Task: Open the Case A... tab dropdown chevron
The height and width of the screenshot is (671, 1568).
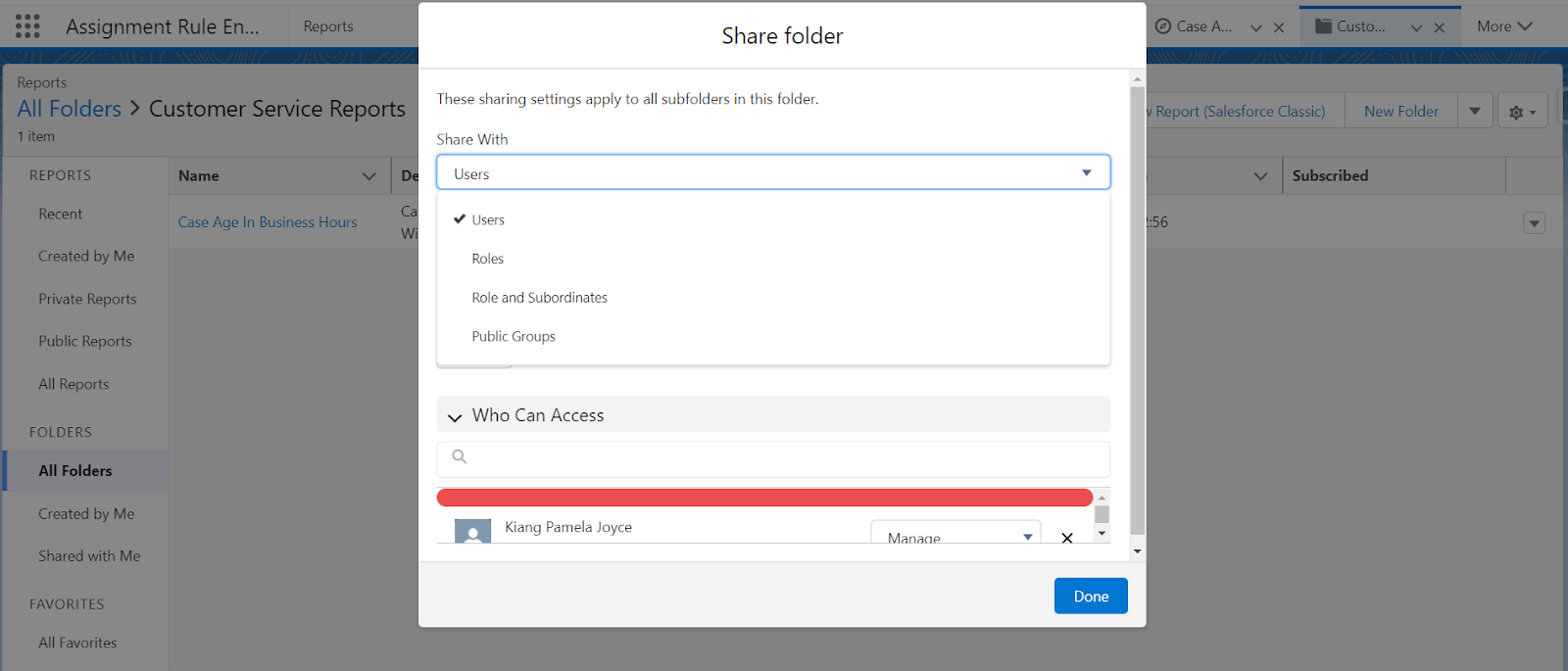Action: click(1255, 27)
